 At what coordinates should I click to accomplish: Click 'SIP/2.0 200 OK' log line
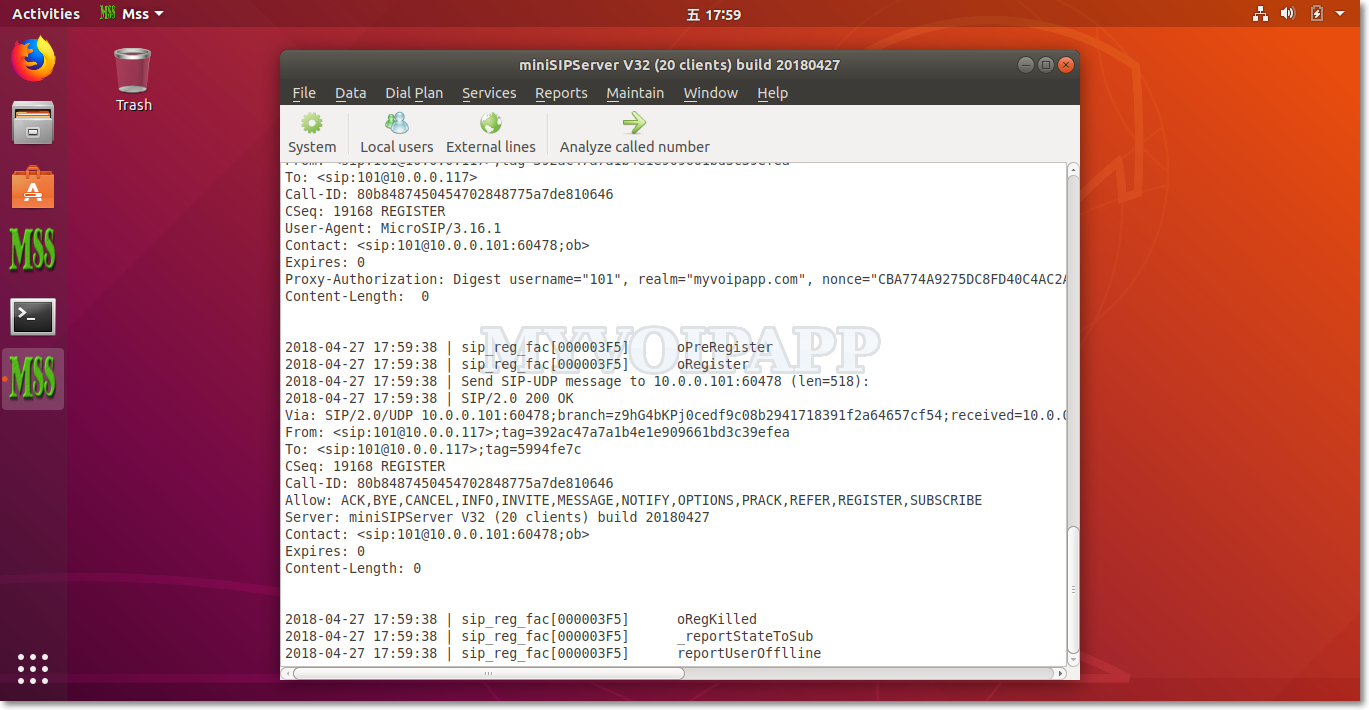click(x=517, y=398)
